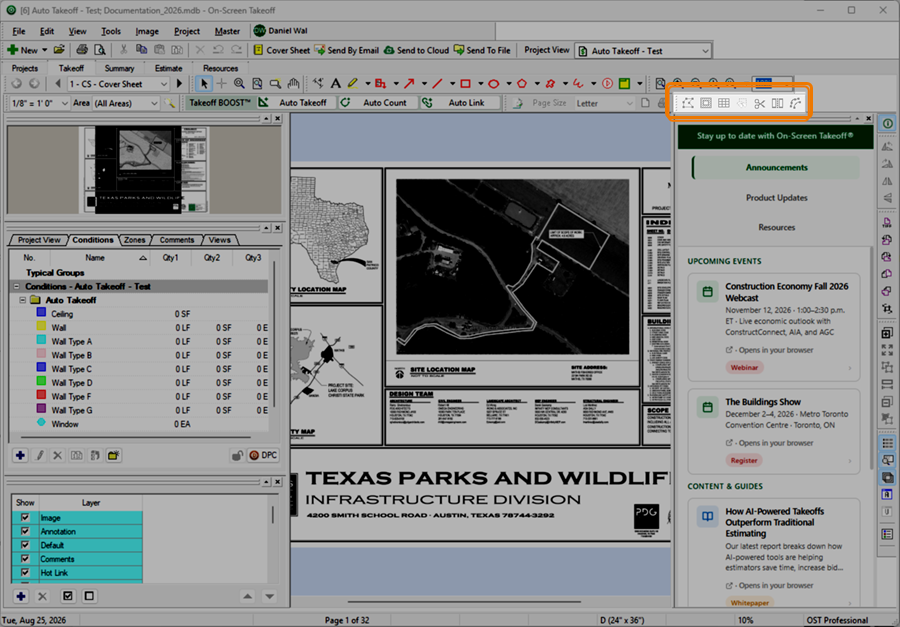Screen dimensions: 900x627
Task: Select the red Line annotation tool
Action: [437, 84]
